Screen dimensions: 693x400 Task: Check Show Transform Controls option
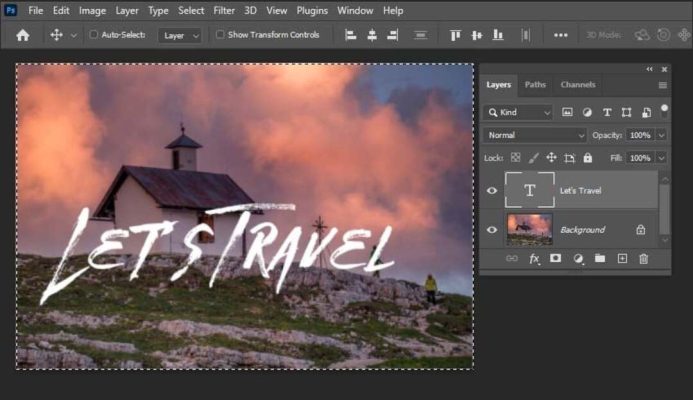220,35
